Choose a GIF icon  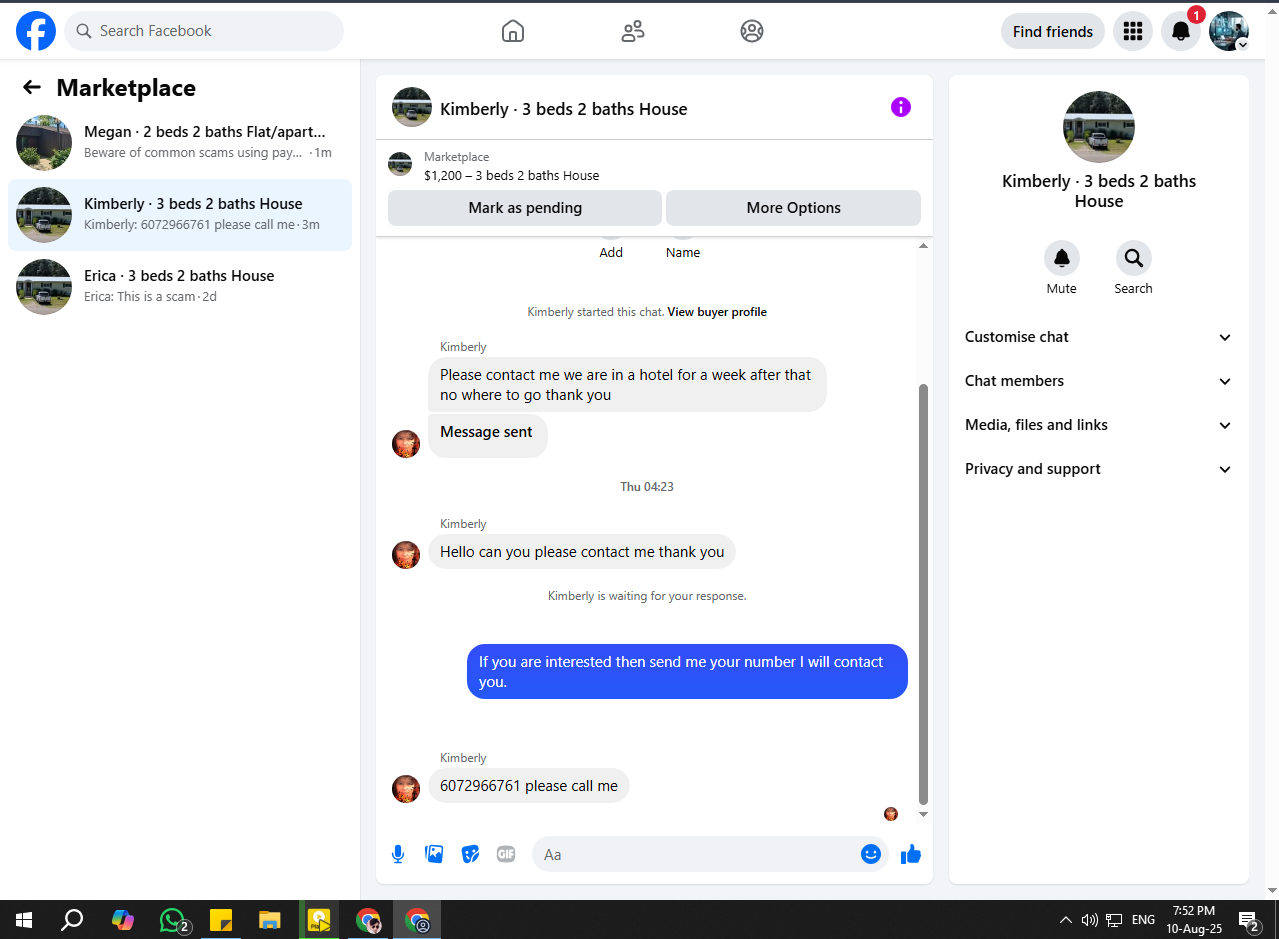click(506, 854)
